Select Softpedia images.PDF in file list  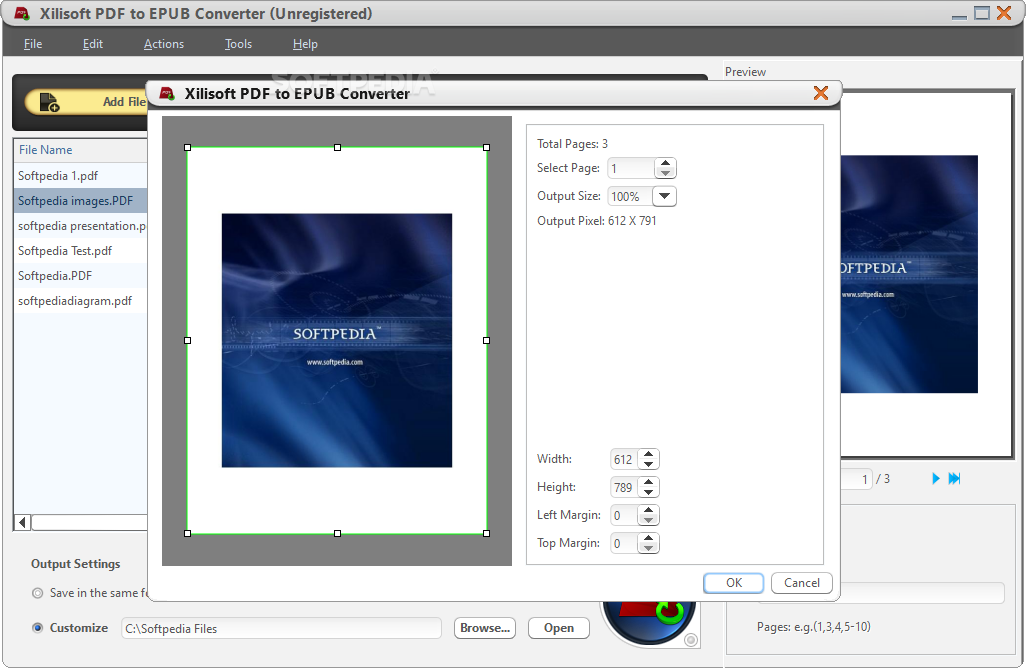80,201
